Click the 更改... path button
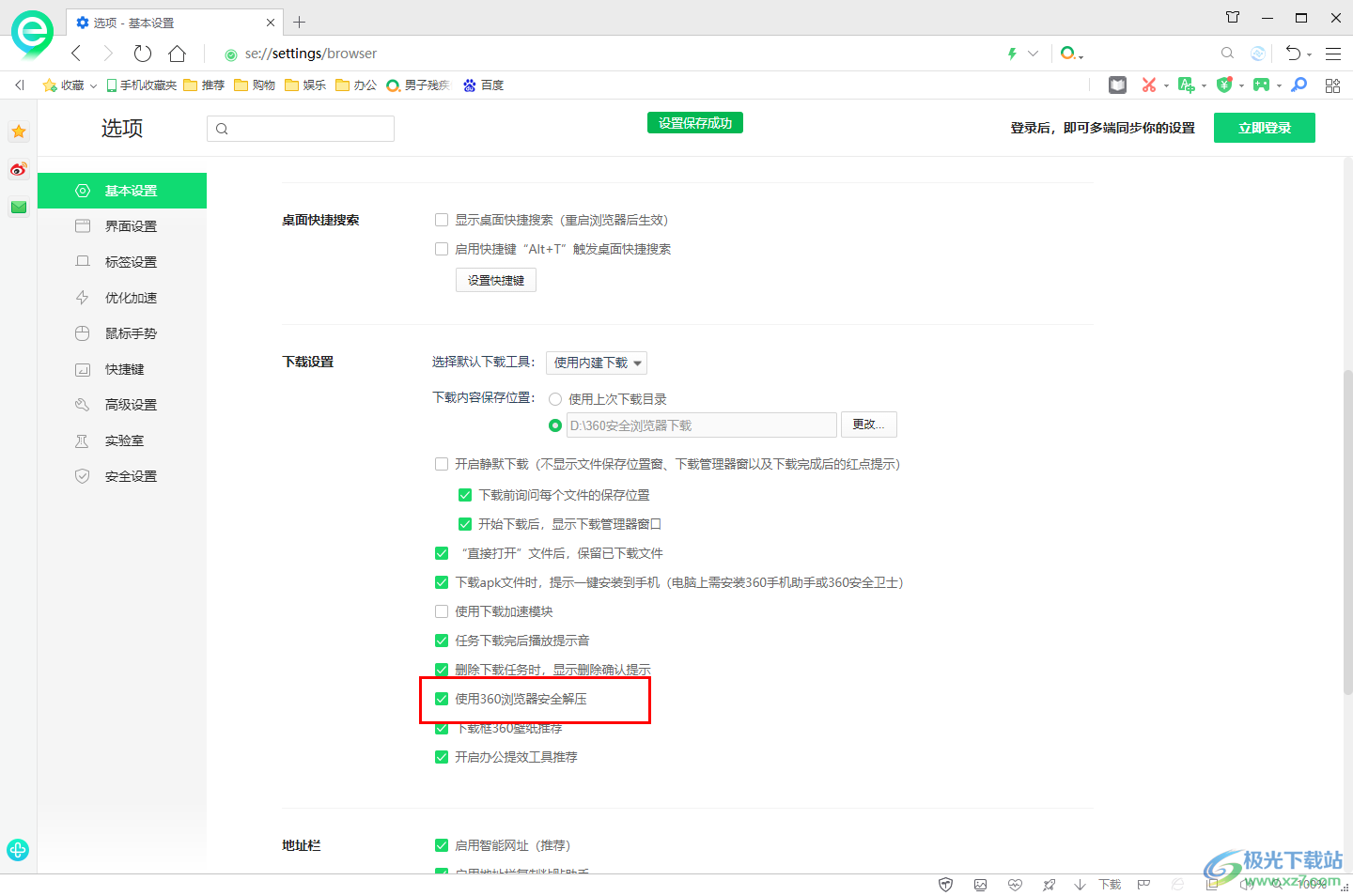The image size is (1353, 896). tap(869, 425)
